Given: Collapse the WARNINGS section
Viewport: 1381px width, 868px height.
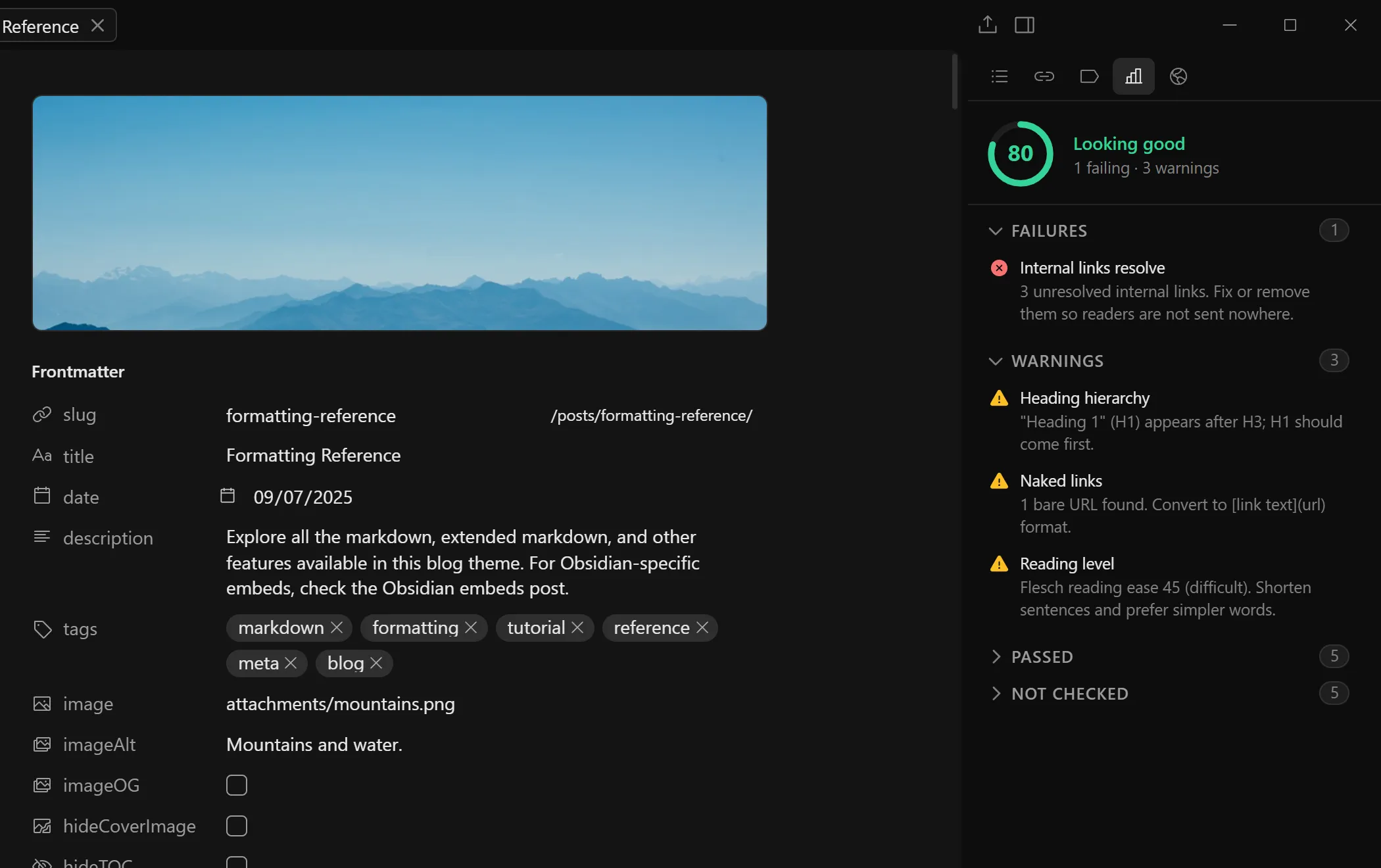Looking at the screenshot, I should pos(996,361).
